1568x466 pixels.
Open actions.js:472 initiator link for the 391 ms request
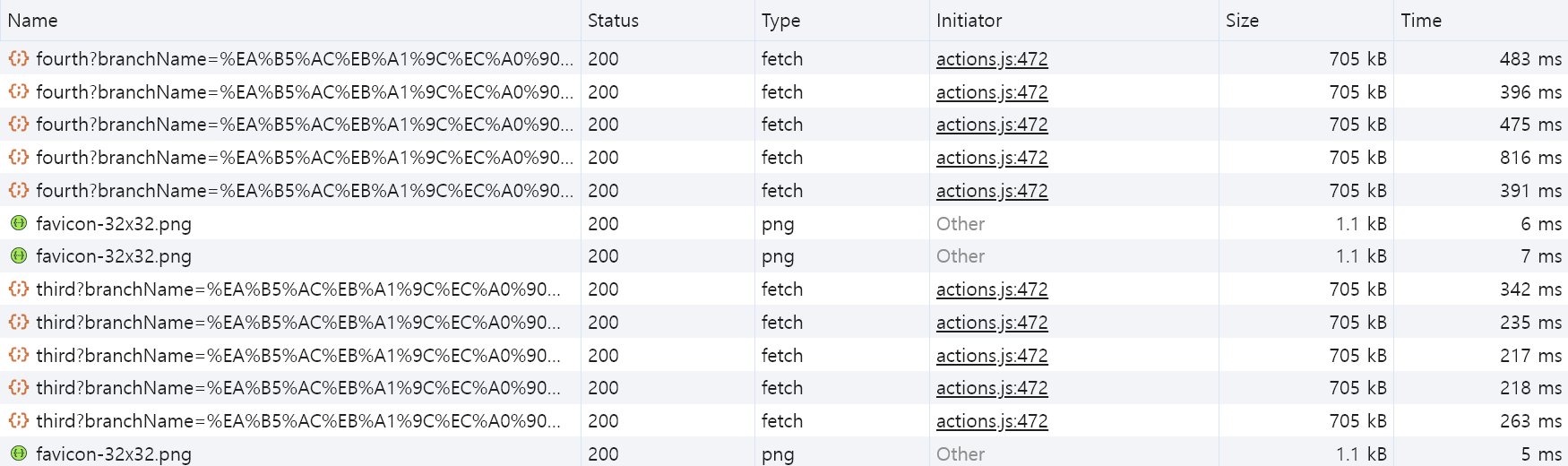991,191
